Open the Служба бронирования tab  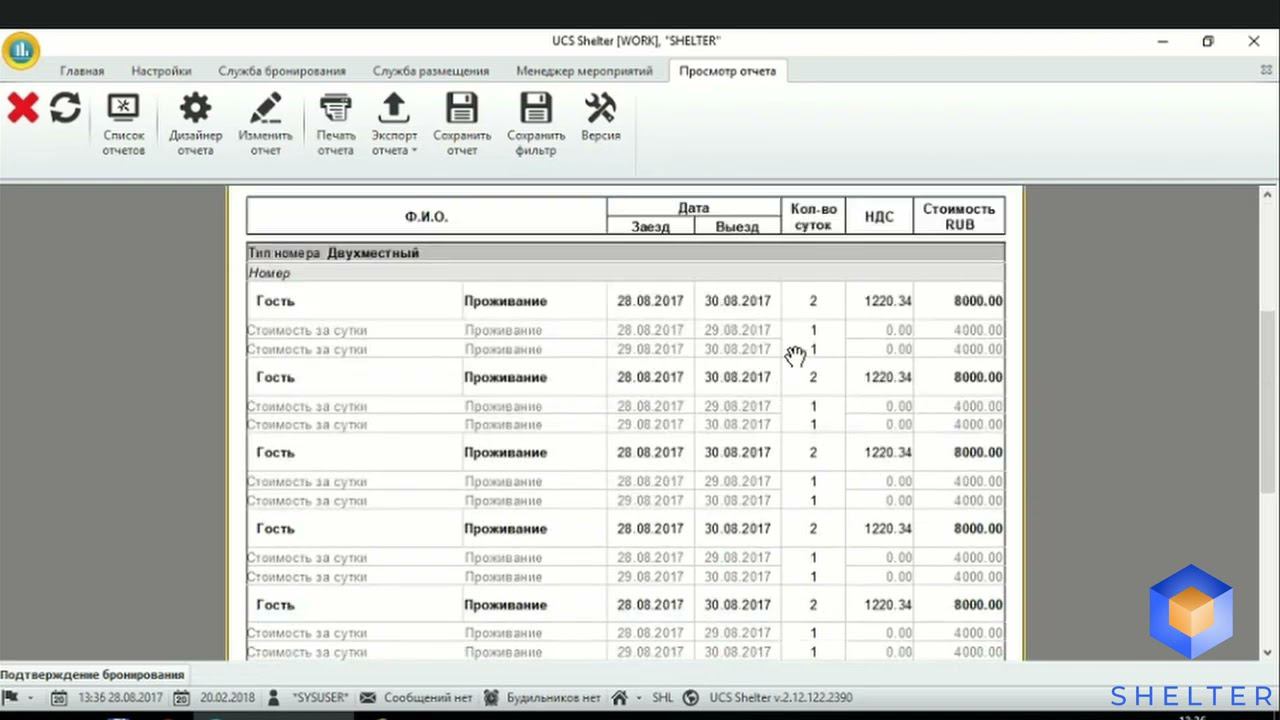click(282, 71)
